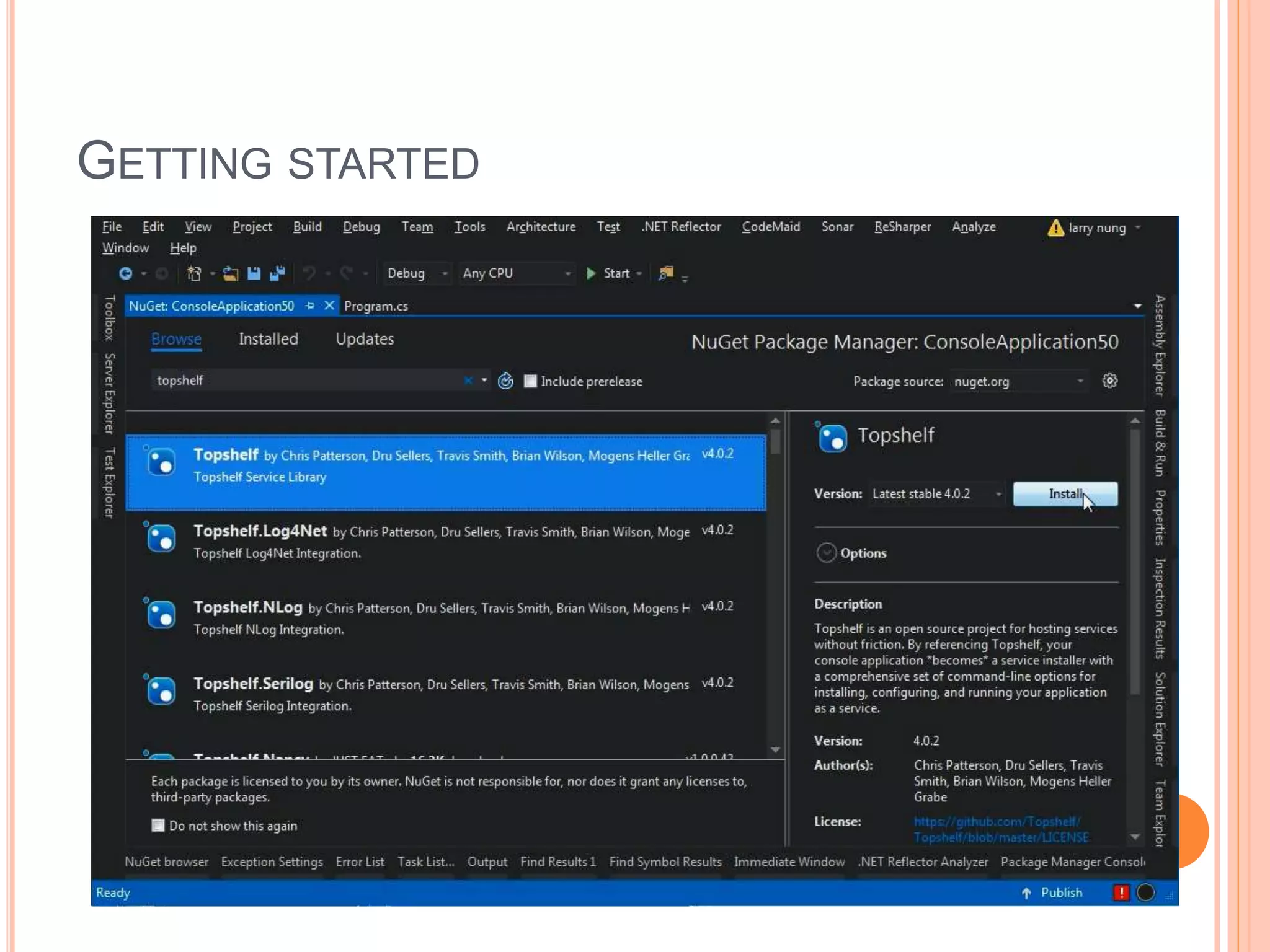Open the CodeMaid menu
Image resolution: width=1270 pixels, height=952 pixels.
coord(771,227)
